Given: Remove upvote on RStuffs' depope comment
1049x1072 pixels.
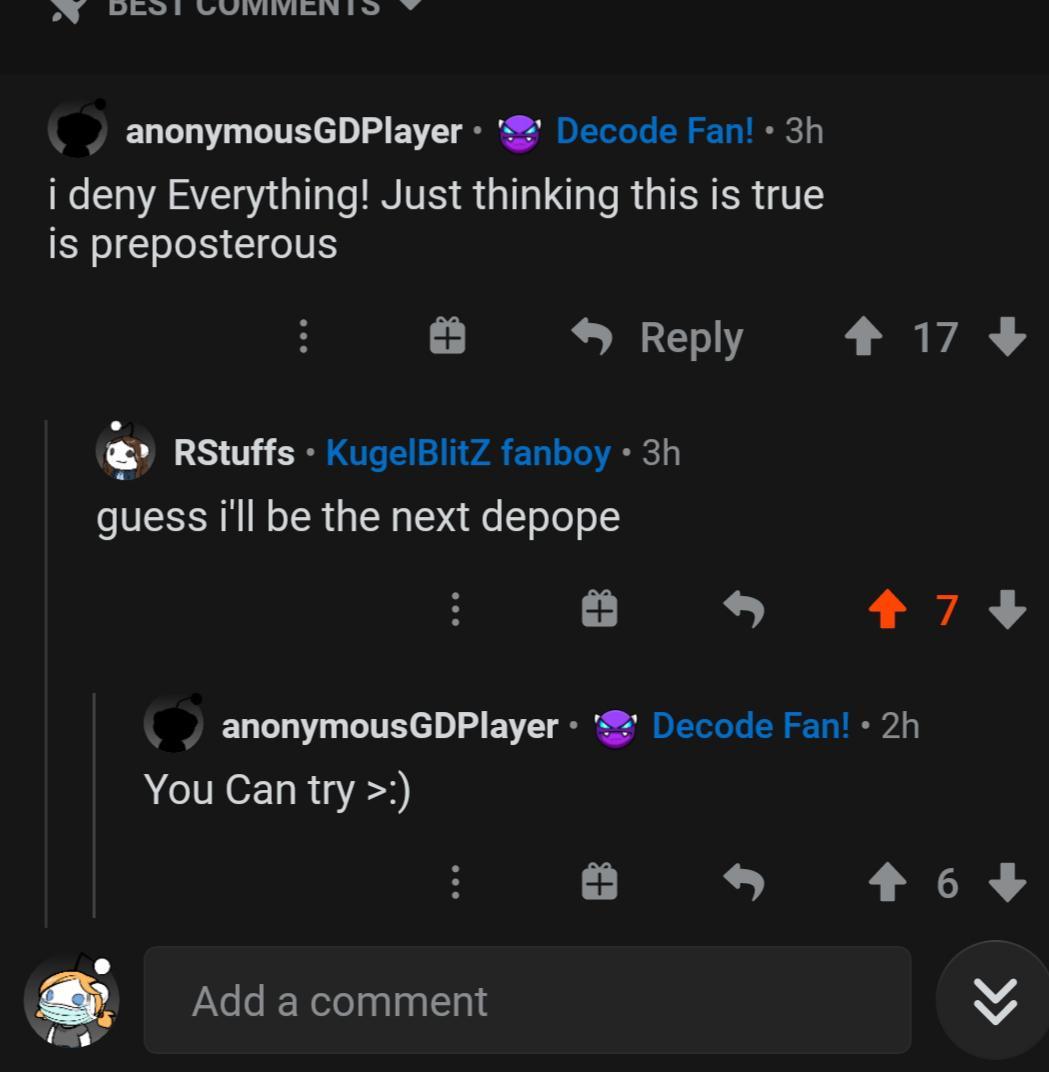Looking at the screenshot, I should [x=887, y=609].
